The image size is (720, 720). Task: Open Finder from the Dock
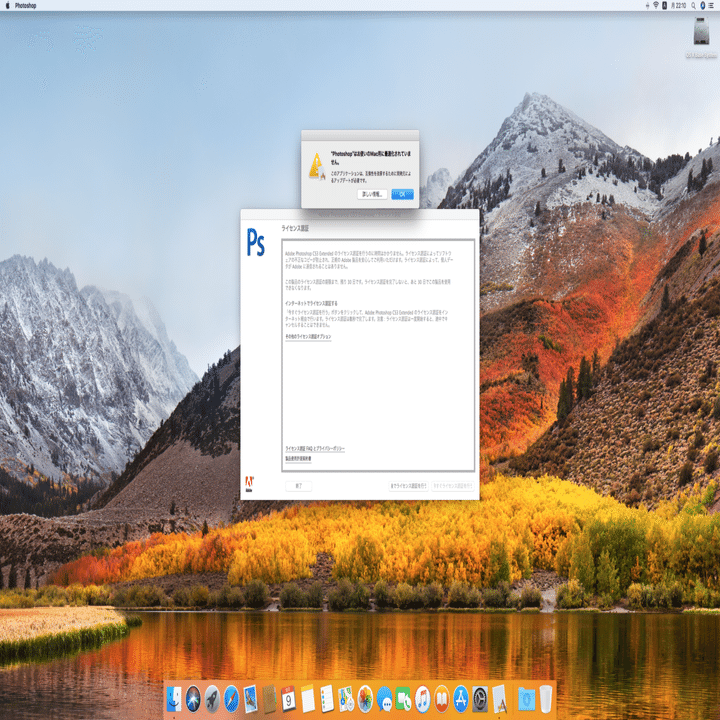click(x=174, y=699)
